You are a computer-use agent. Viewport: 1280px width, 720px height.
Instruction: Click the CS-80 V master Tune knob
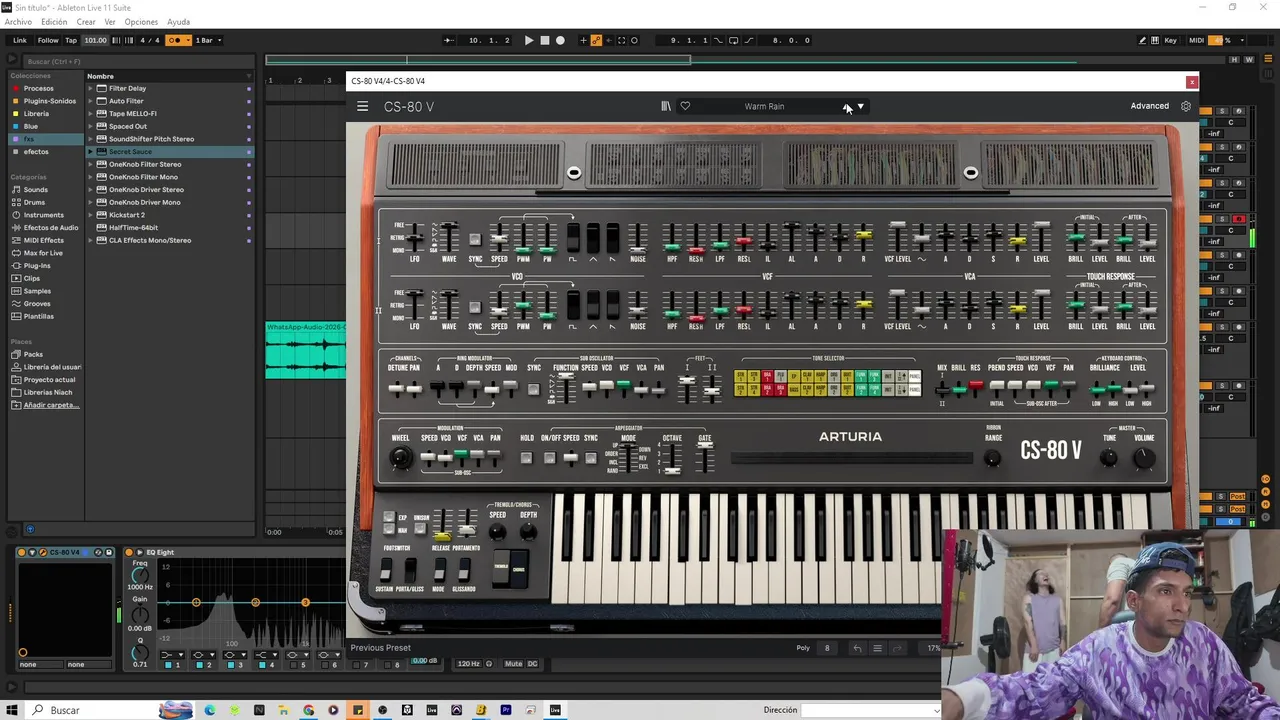coord(1108,458)
